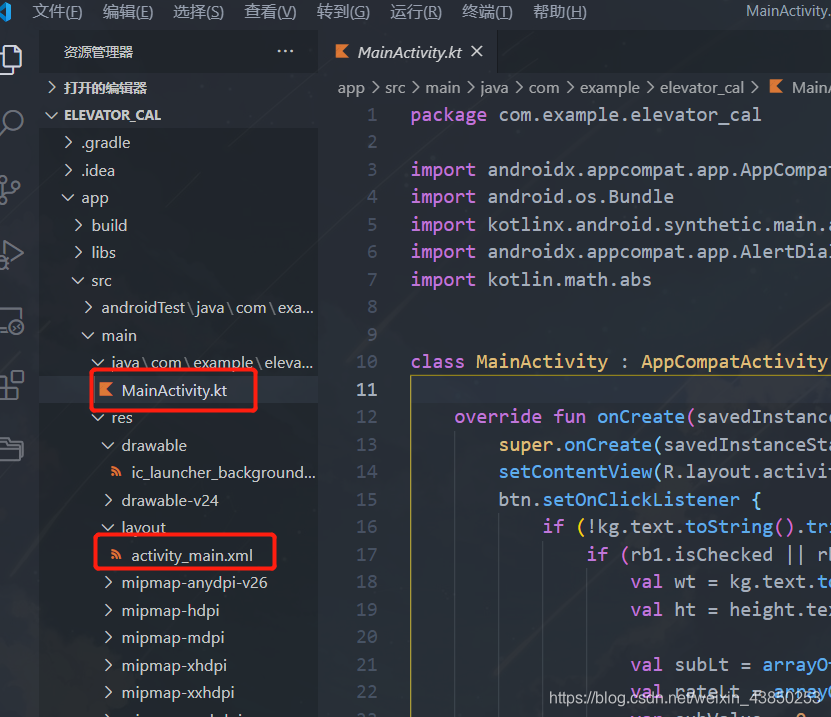Click 'app' in the breadcrumb path
Screen dimensions: 831x717
tap(351, 88)
